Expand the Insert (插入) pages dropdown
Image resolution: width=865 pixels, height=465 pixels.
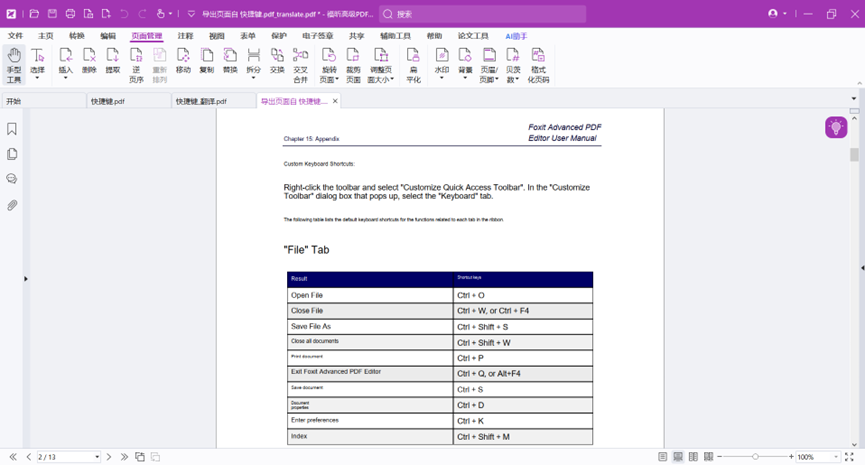[x=65, y=78]
